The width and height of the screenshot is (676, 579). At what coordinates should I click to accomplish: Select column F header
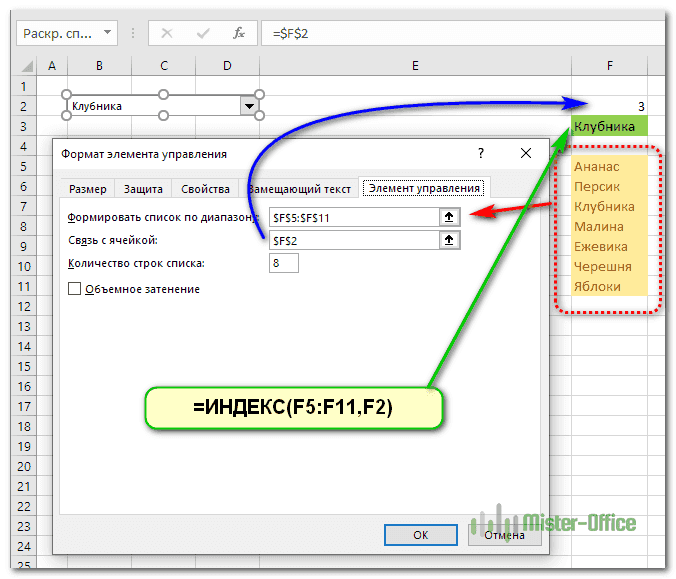(x=610, y=66)
